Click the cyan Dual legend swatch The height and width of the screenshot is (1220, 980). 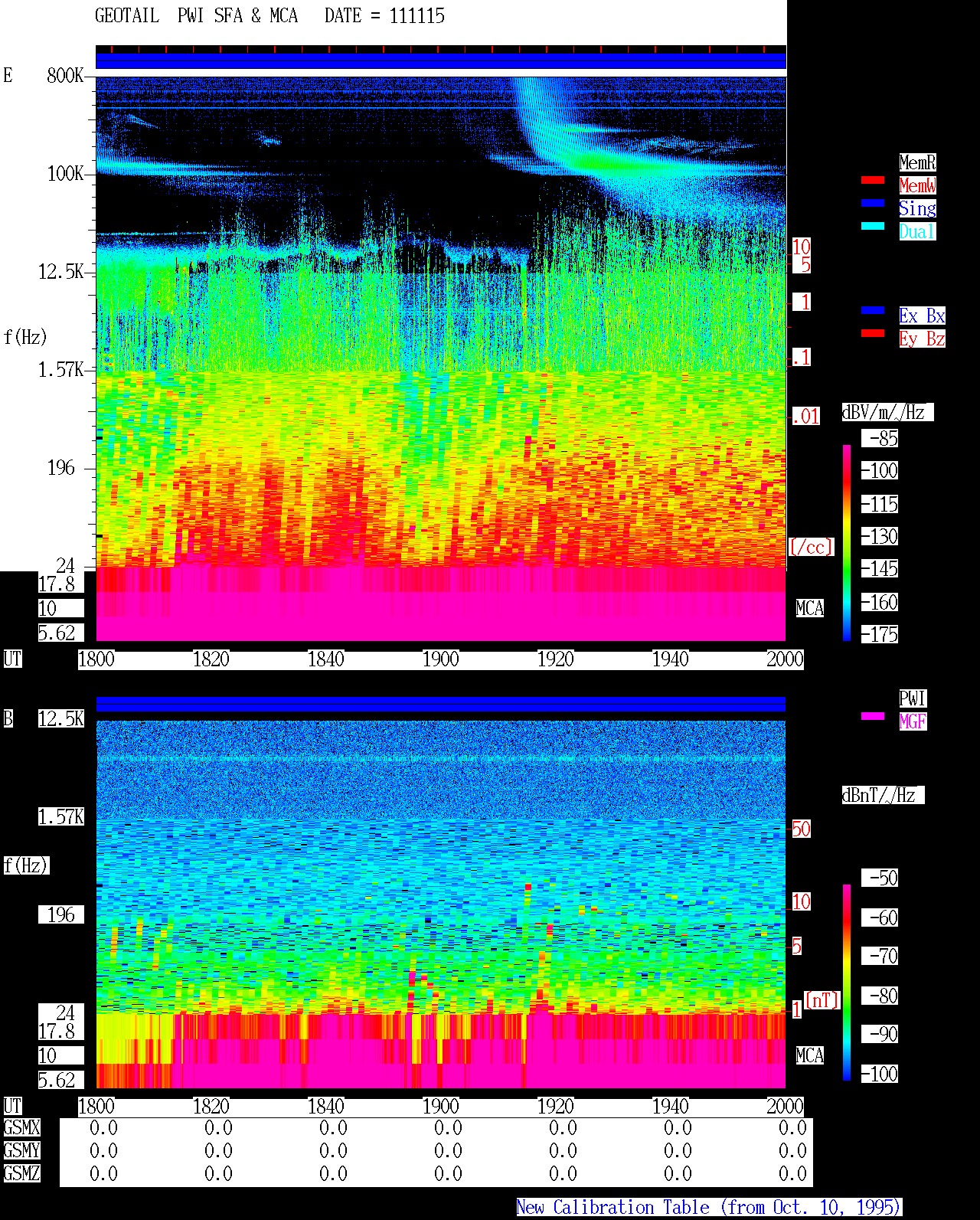873,226
